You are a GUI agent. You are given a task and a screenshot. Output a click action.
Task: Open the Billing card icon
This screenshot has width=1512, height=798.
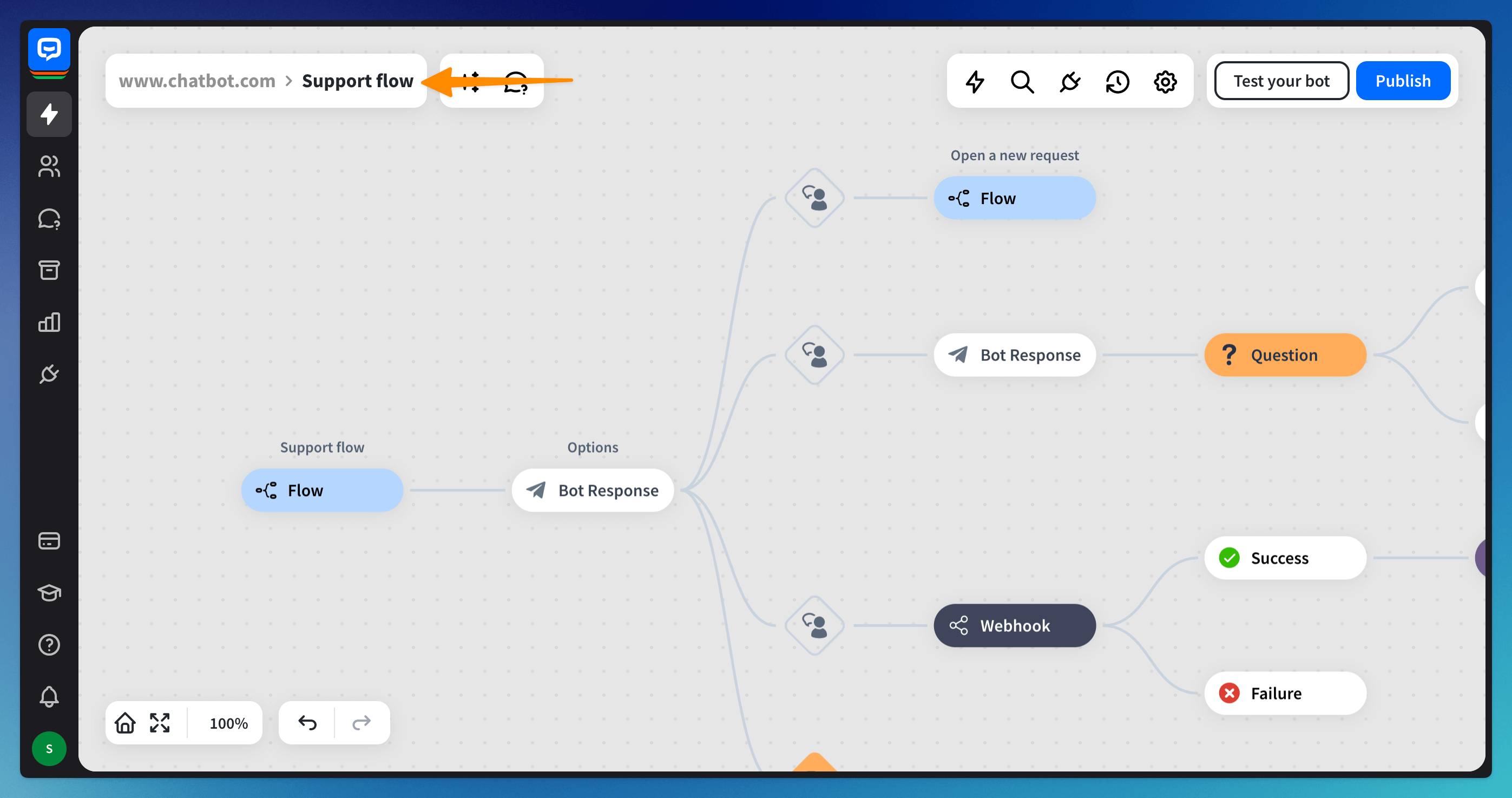pos(49,540)
